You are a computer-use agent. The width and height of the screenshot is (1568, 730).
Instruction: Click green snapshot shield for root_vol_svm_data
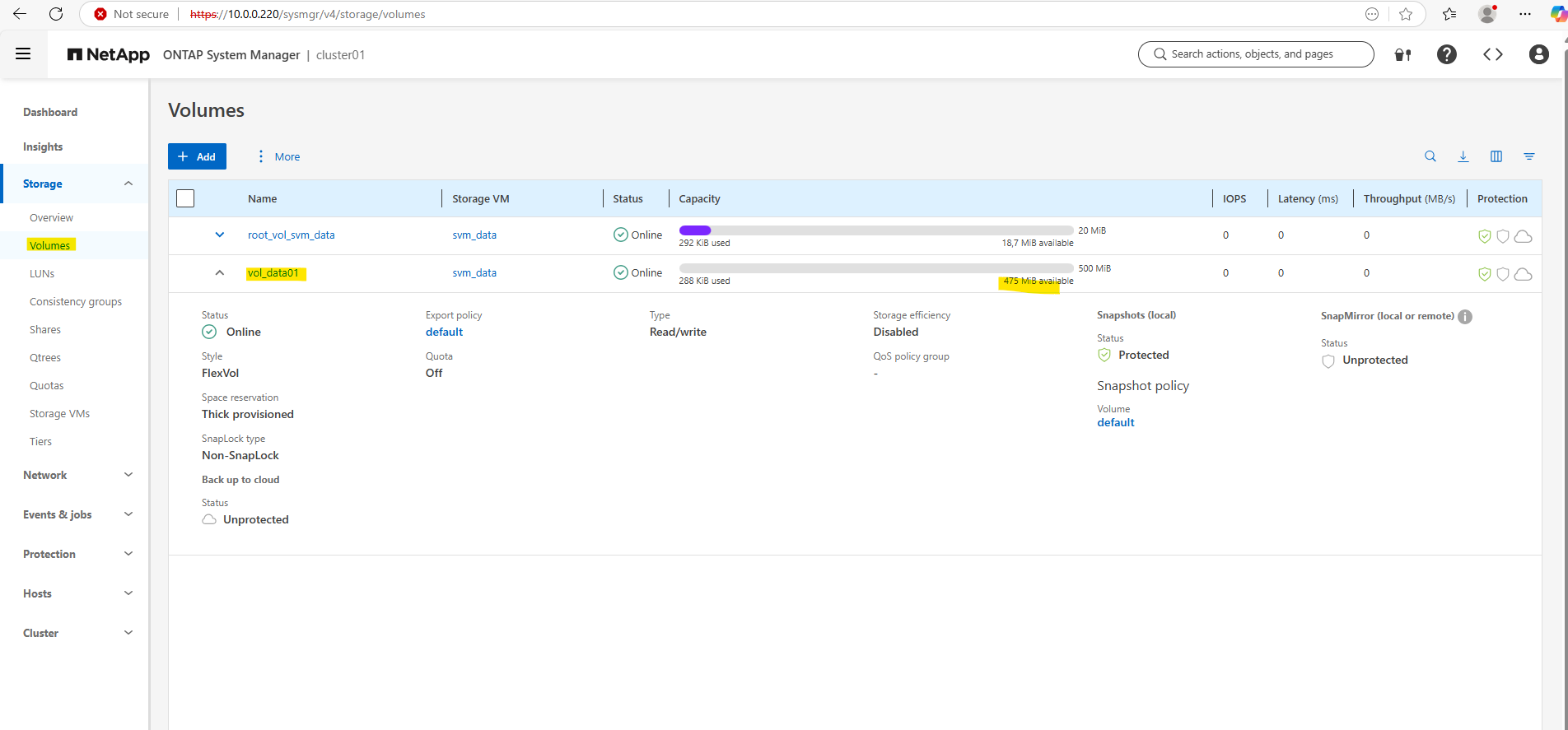click(1485, 236)
